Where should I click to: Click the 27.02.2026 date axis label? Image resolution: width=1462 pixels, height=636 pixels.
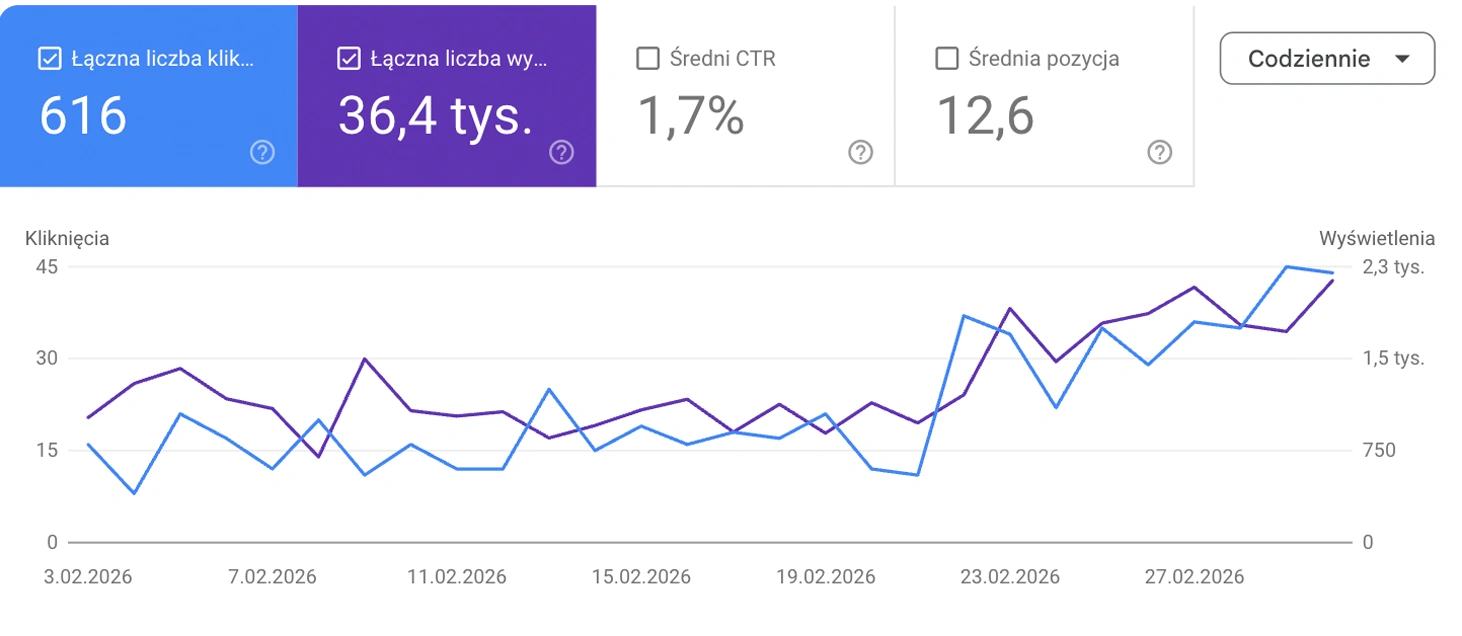(1195, 577)
